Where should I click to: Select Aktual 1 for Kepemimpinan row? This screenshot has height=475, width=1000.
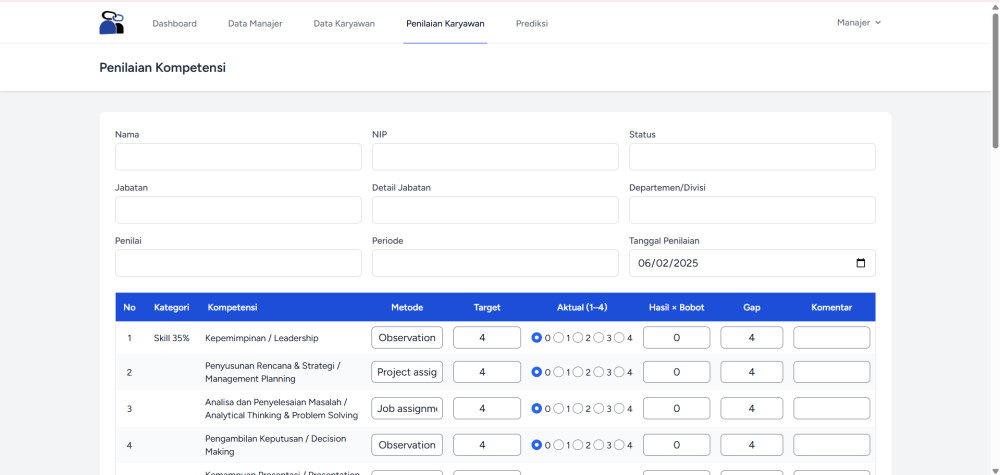(x=558, y=338)
